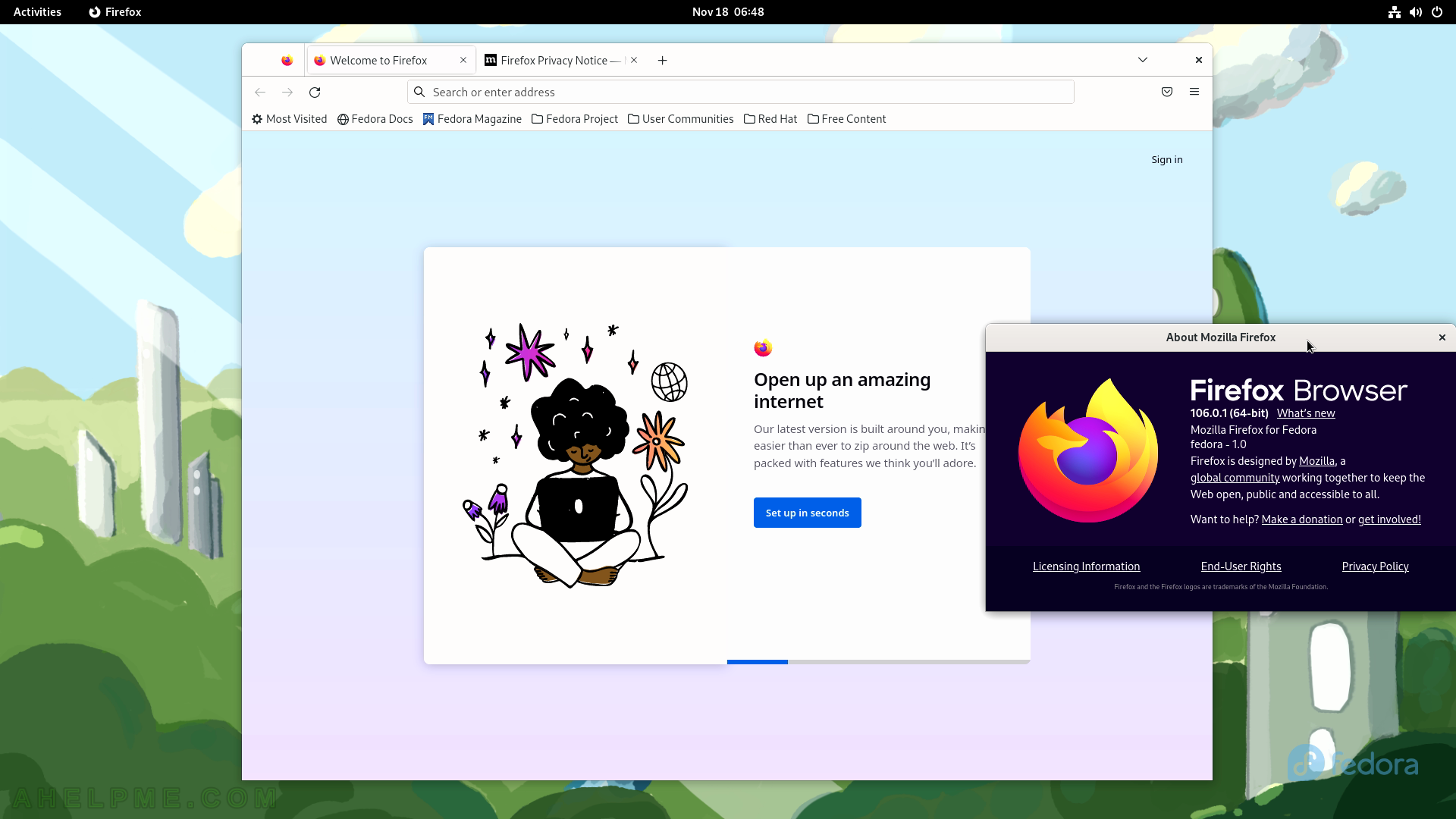Click the Sign in link
Viewport: 1456px width, 819px height.
click(1167, 159)
